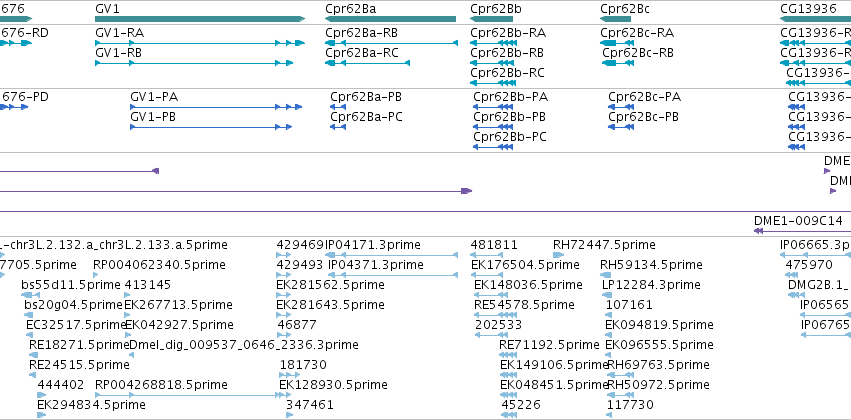Click the RH50972.5prime EST label
851x420 pixels.
pyautogui.click(x=658, y=386)
